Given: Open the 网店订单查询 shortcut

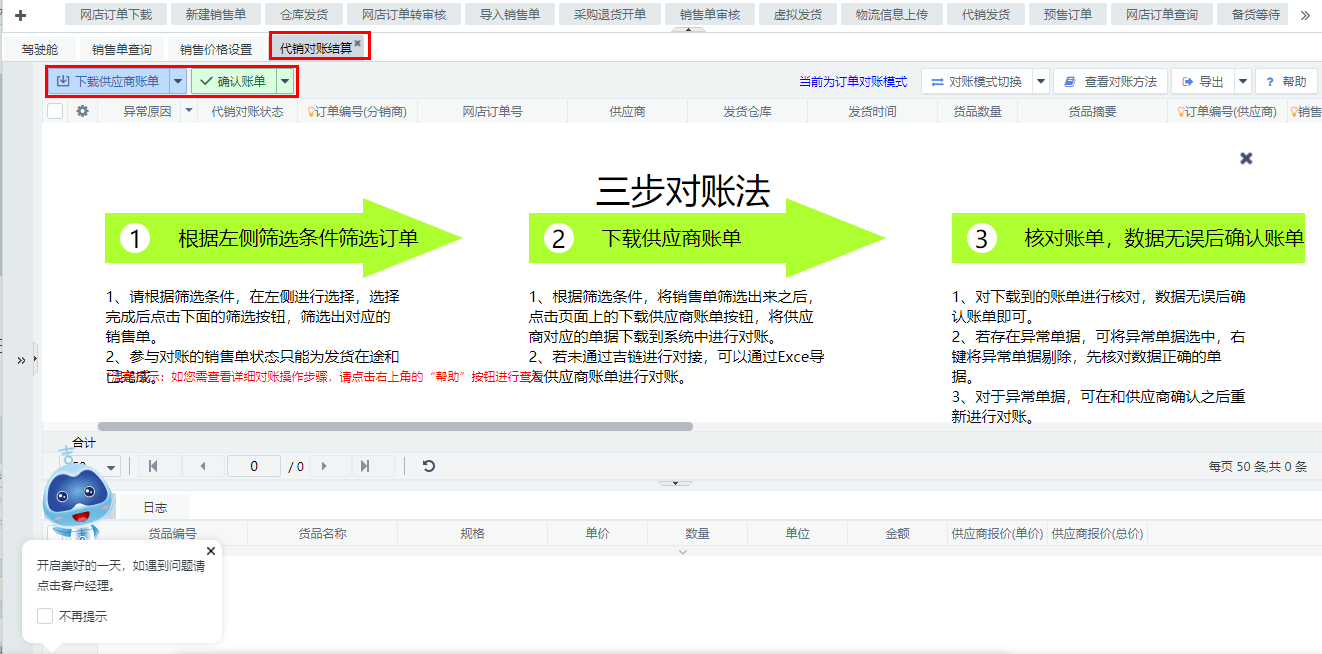Looking at the screenshot, I should [1162, 14].
